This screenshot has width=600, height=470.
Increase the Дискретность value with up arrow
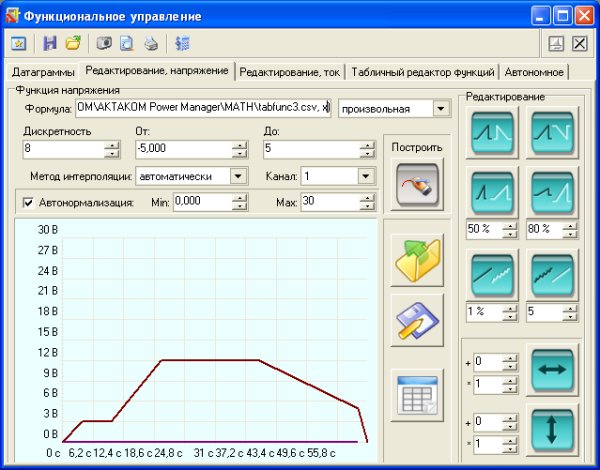[x=110, y=145]
